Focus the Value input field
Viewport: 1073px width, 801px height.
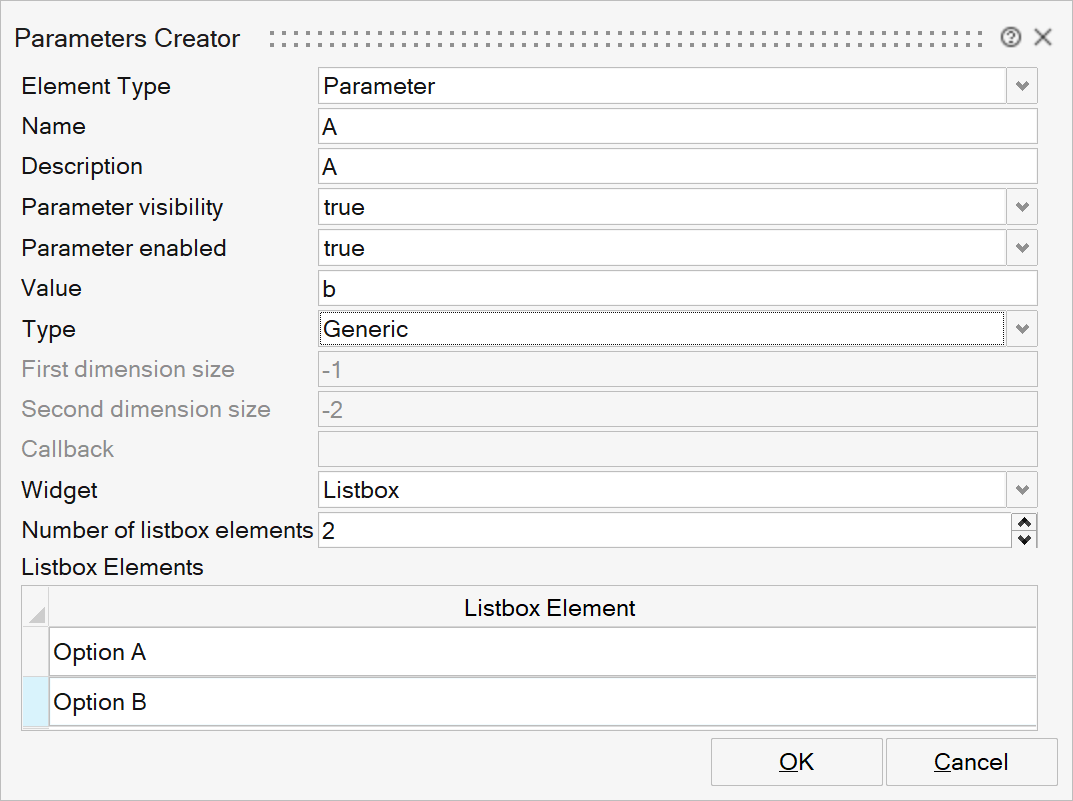click(x=677, y=289)
